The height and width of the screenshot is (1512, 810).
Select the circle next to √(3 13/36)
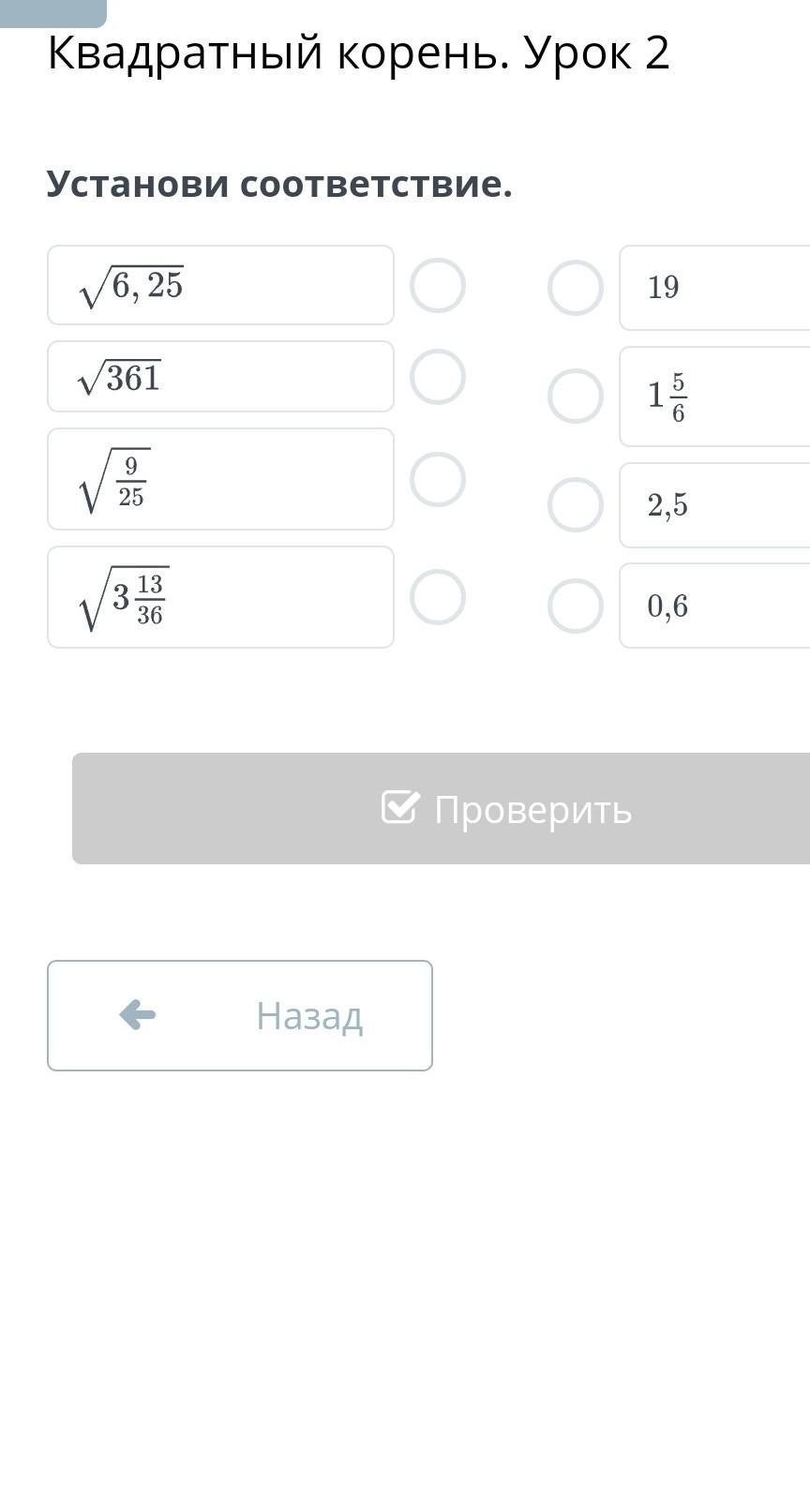[x=438, y=597]
